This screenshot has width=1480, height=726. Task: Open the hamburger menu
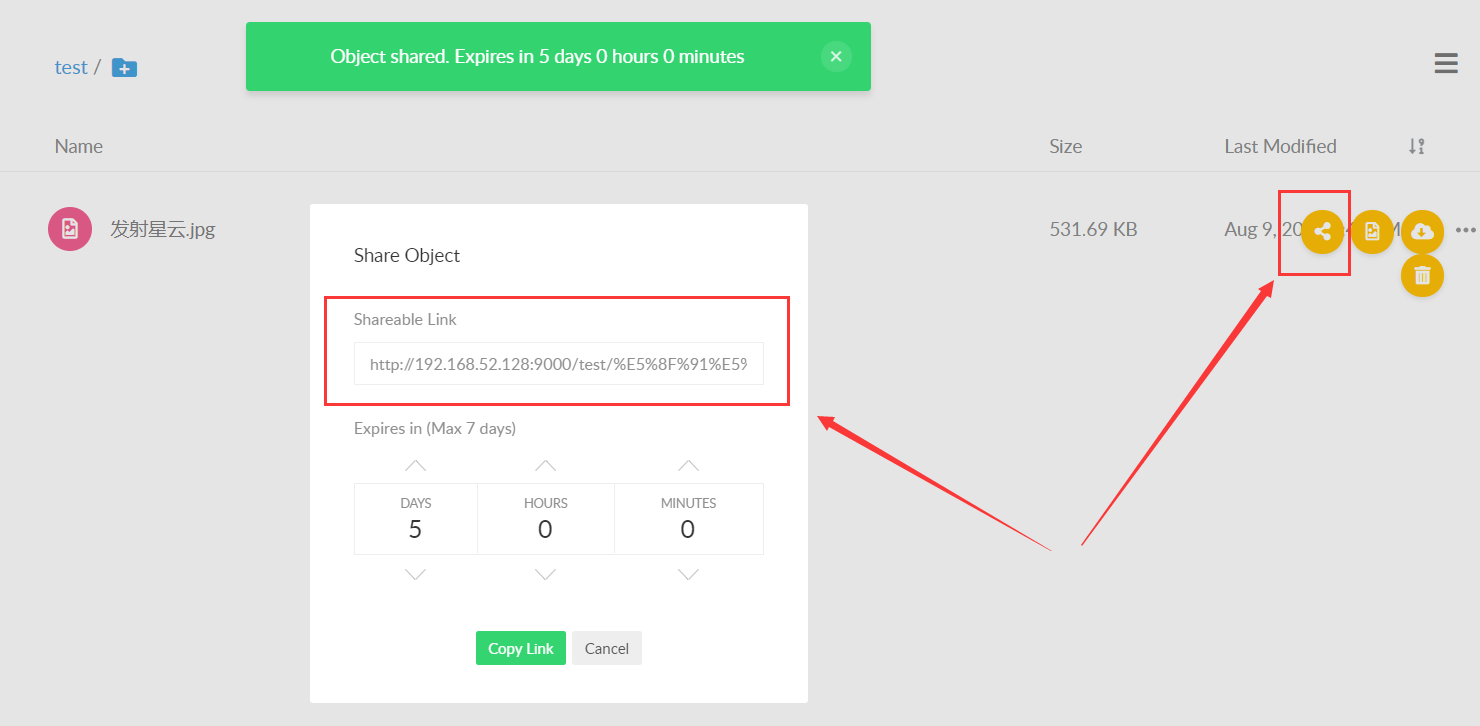[1445, 64]
